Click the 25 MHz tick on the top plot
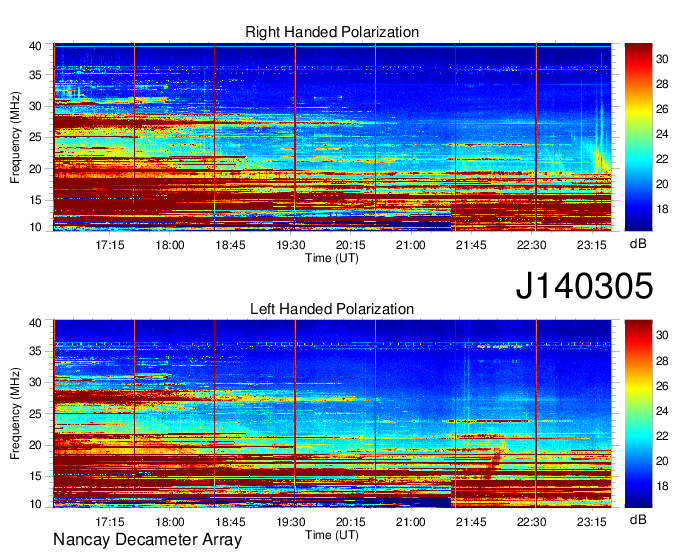Screen dimensions: 680x552 point(35,137)
